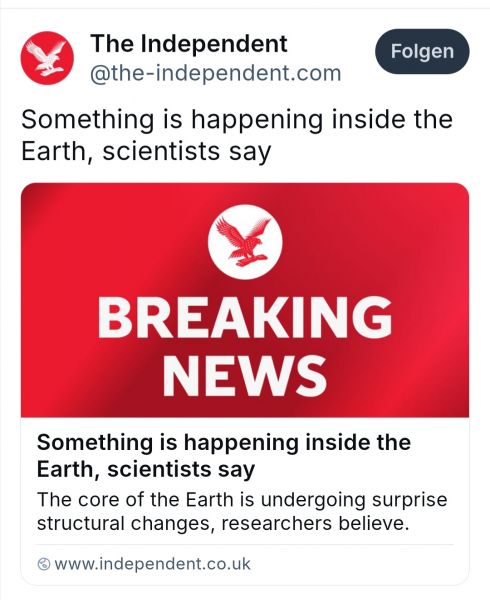
Task: Open The Independent's eagle profile avatar
Action: pyautogui.click(x=47, y=58)
